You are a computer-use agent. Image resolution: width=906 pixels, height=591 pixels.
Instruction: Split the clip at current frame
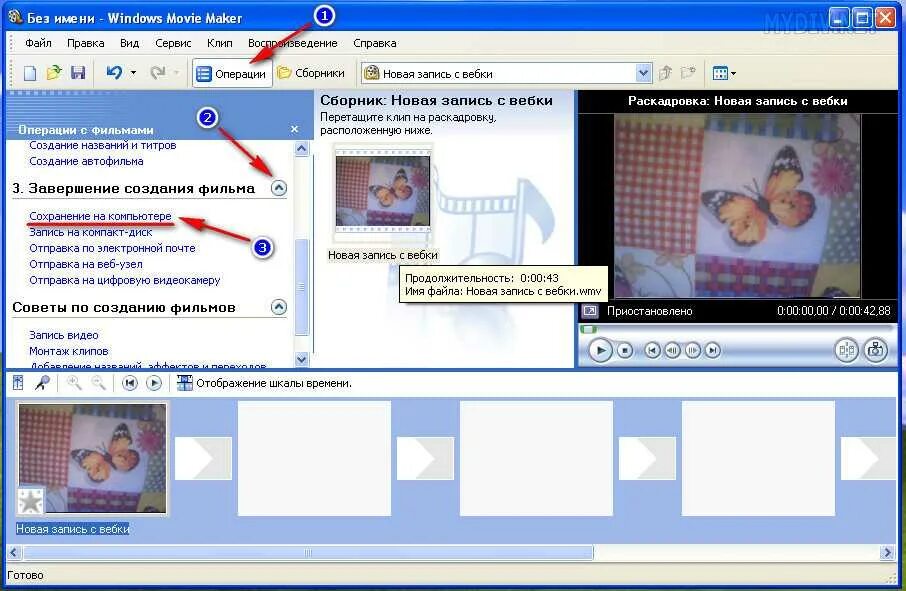(847, 350)
